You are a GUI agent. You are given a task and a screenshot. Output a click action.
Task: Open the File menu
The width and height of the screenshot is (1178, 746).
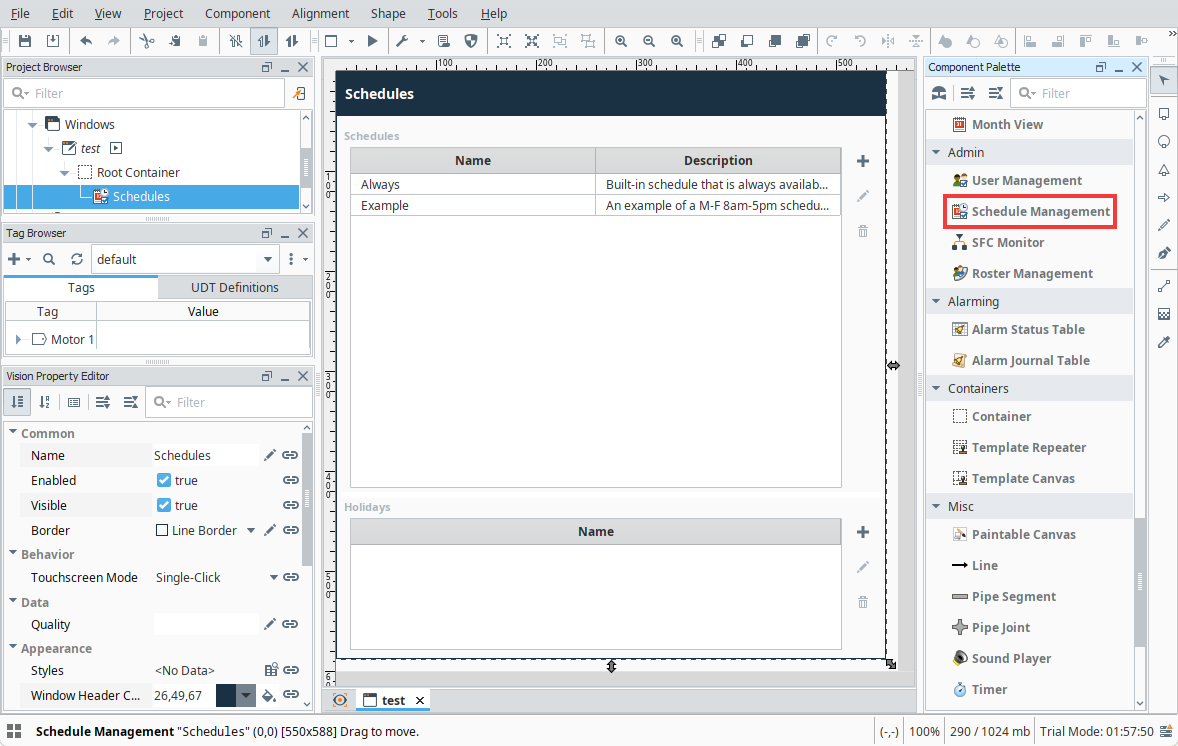click(x=20, y=14)
